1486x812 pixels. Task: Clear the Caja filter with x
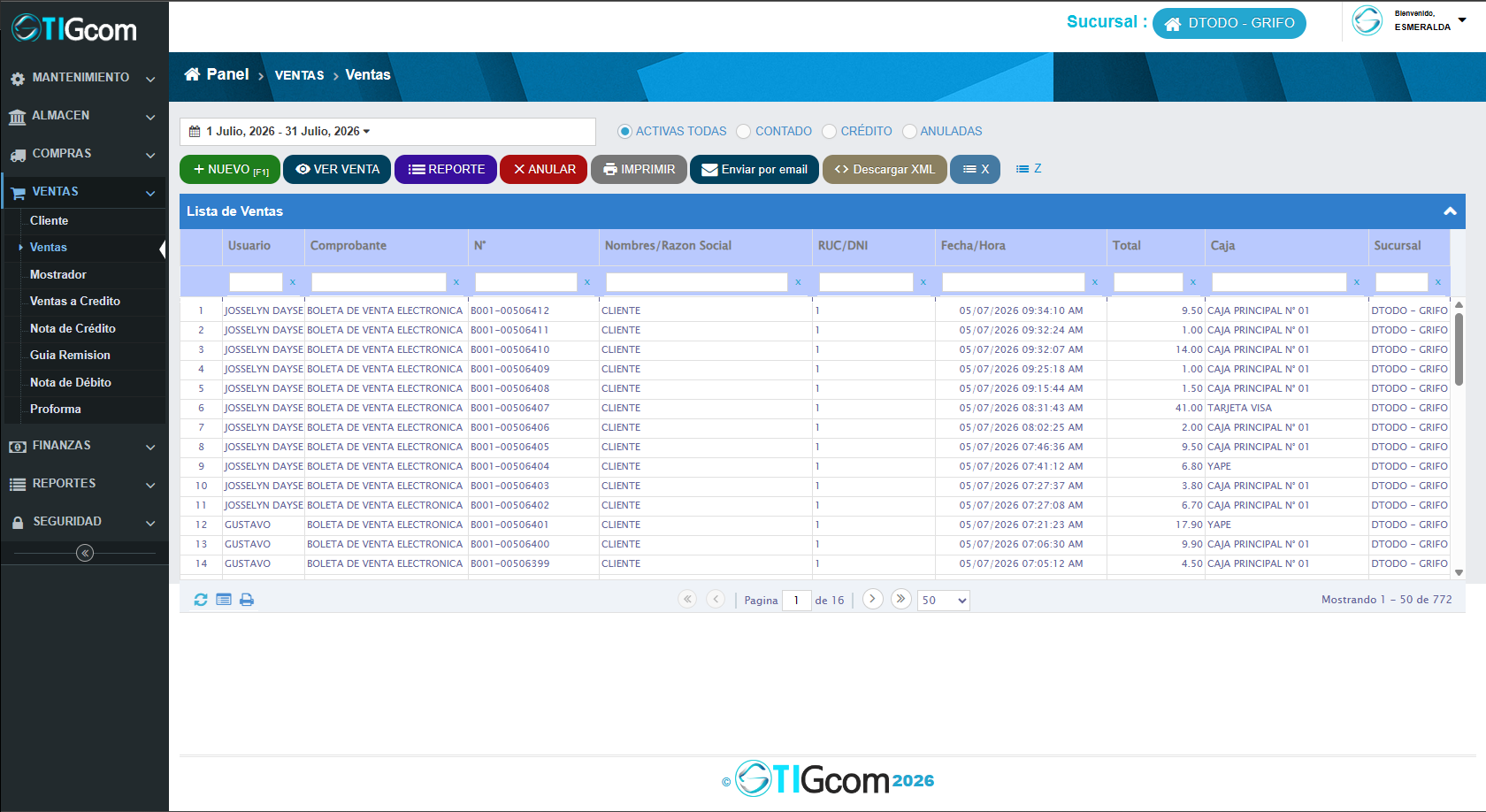point(1357,282)
